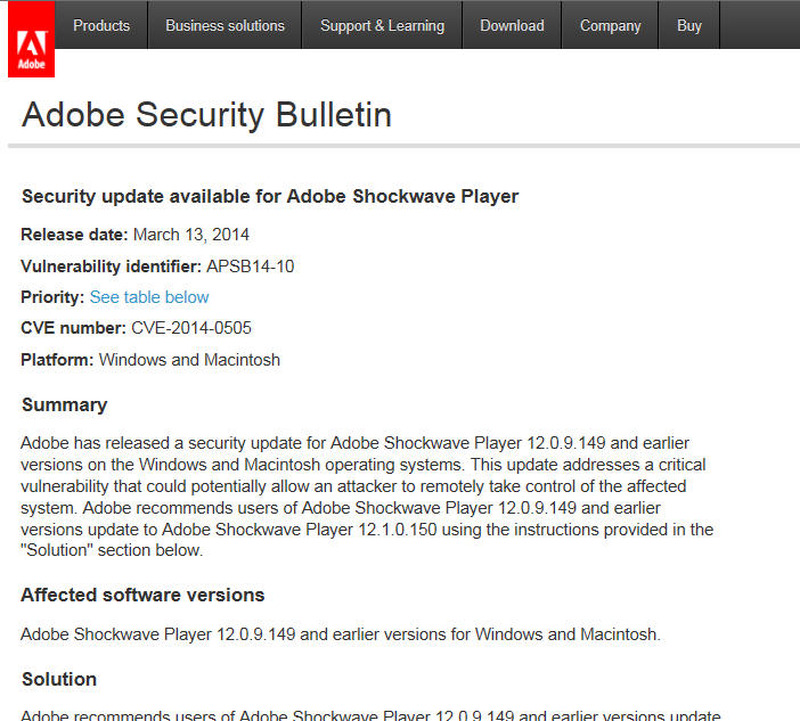This screenshot has width=800, height=721.
Task: Click the Buy navigation item
Action: tap(689, 25)
